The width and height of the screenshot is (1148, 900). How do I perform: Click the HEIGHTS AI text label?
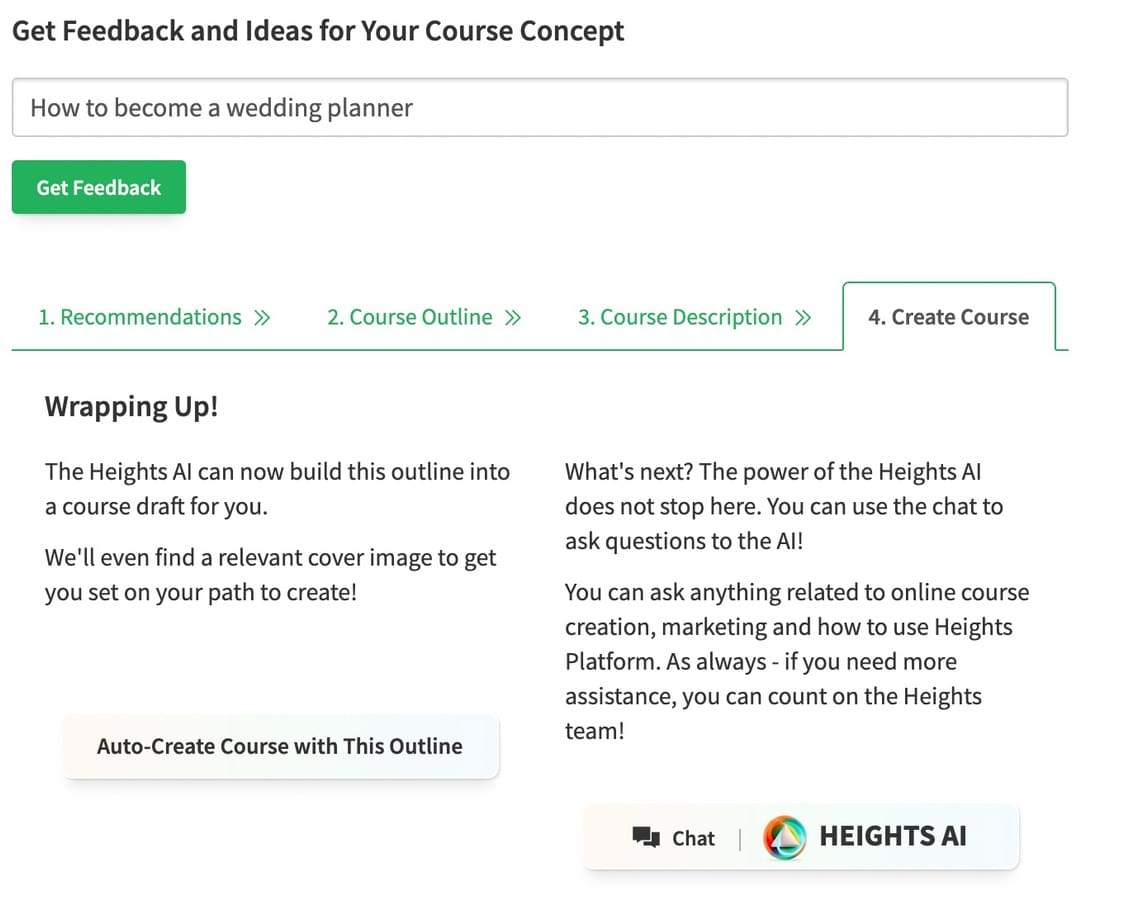(x=892, y=836)
